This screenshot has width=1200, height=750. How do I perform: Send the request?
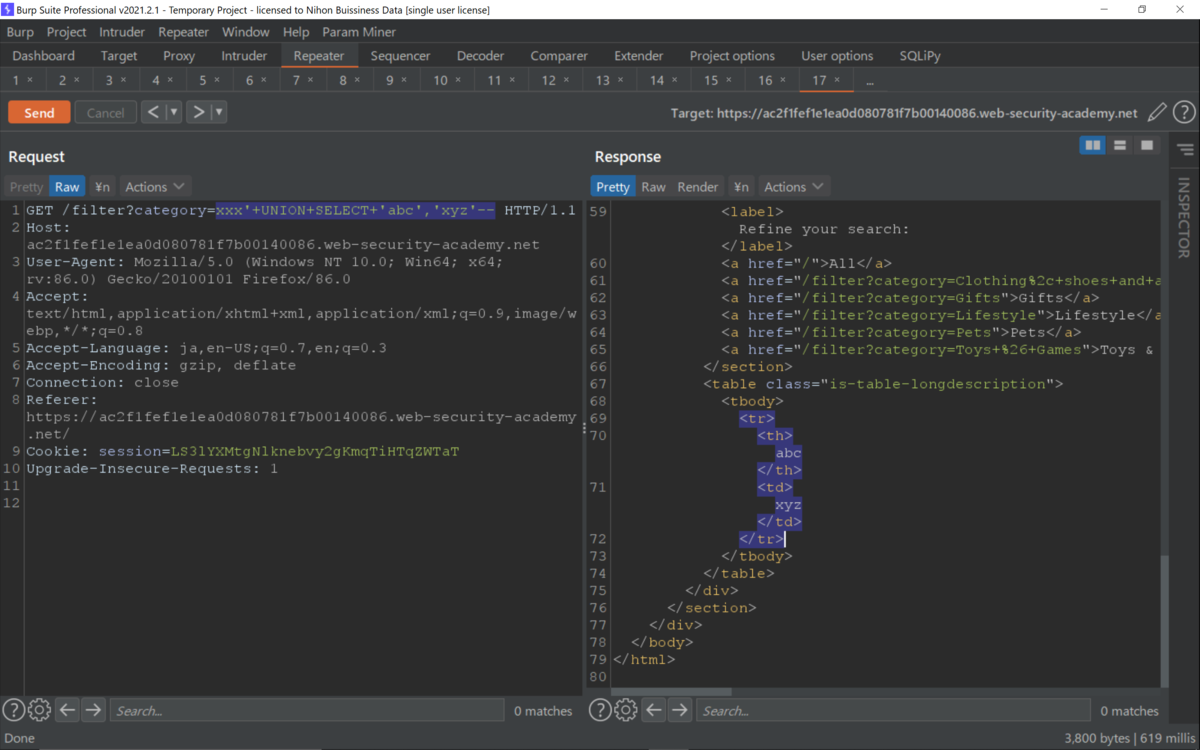click(x=39, y=112)
